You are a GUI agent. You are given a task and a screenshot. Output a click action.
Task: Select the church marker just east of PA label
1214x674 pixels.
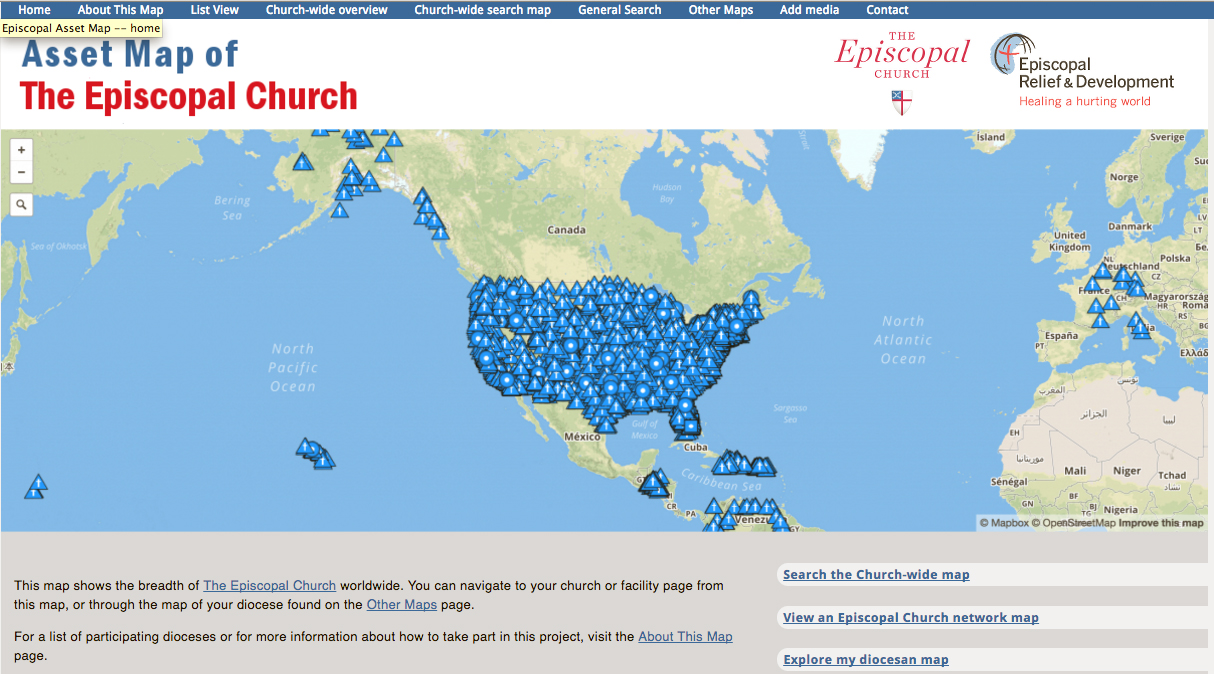[x=714, y=506]
